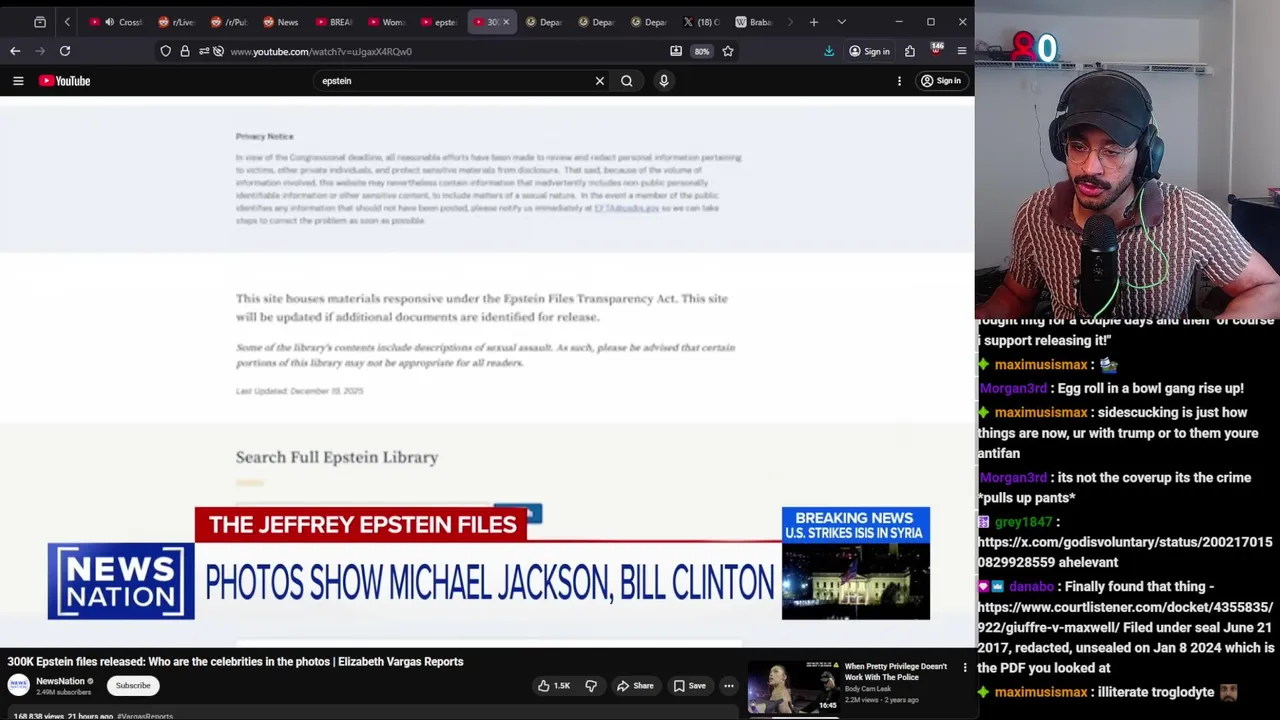Go to YouTube home via logo
1280x720 pixels.
pyautogui.click(x=65, y=81)
